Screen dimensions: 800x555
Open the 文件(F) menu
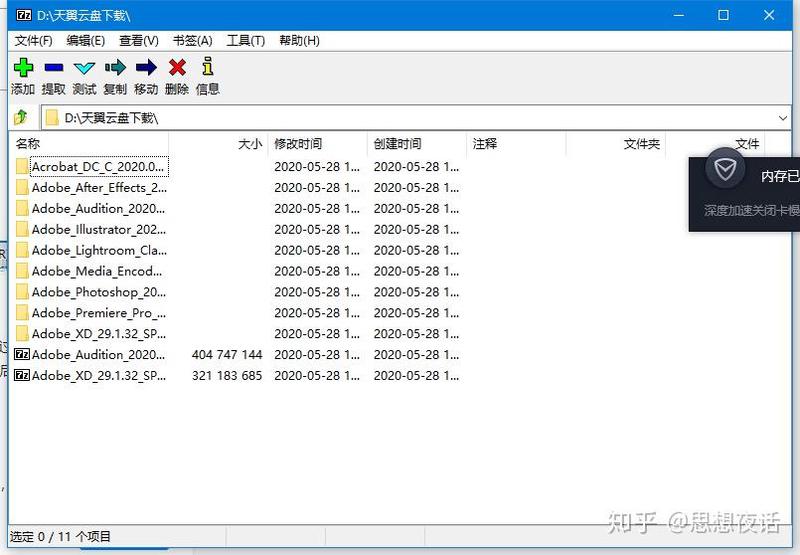point(33,41)
